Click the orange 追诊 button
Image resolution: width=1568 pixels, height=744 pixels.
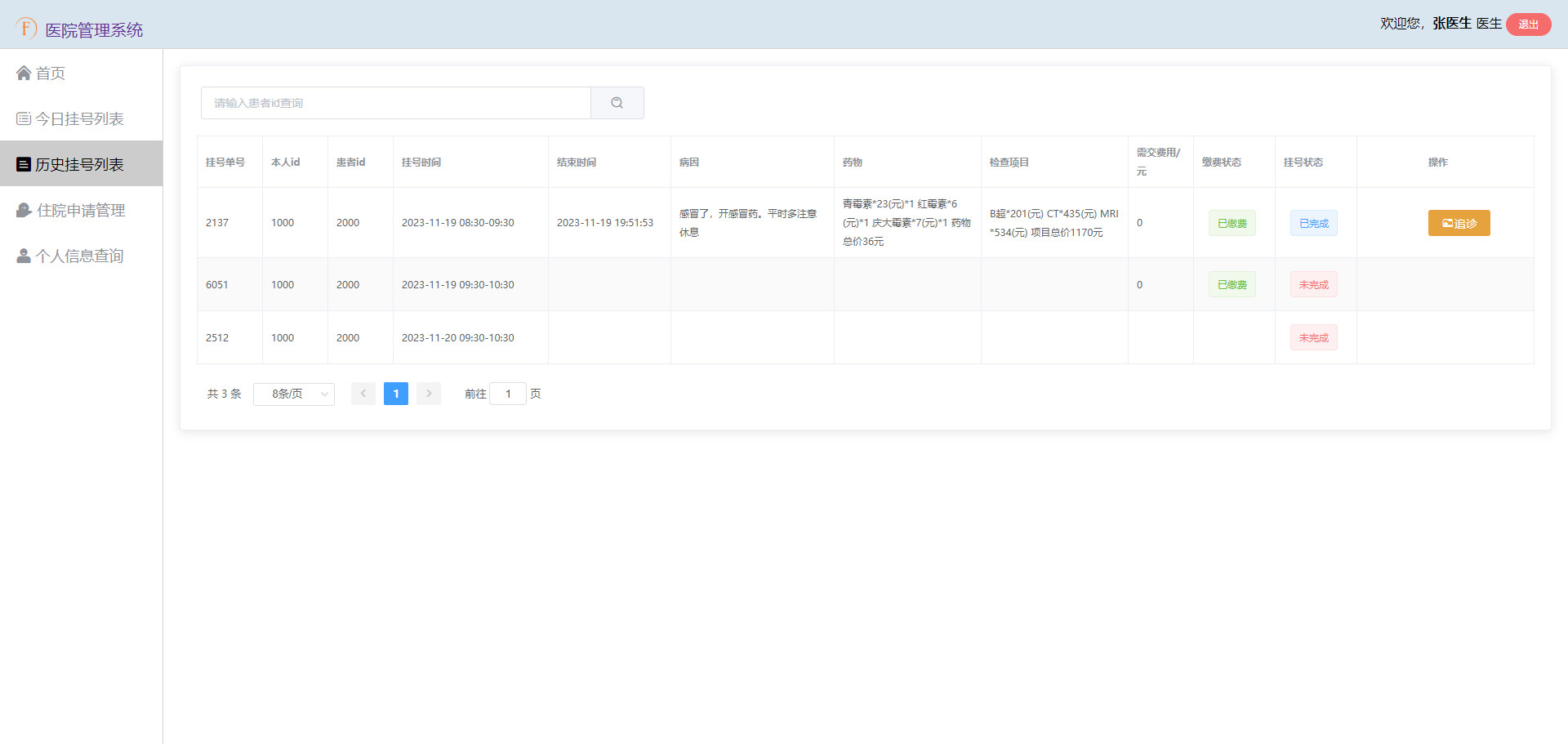[x=1459, y=223]
